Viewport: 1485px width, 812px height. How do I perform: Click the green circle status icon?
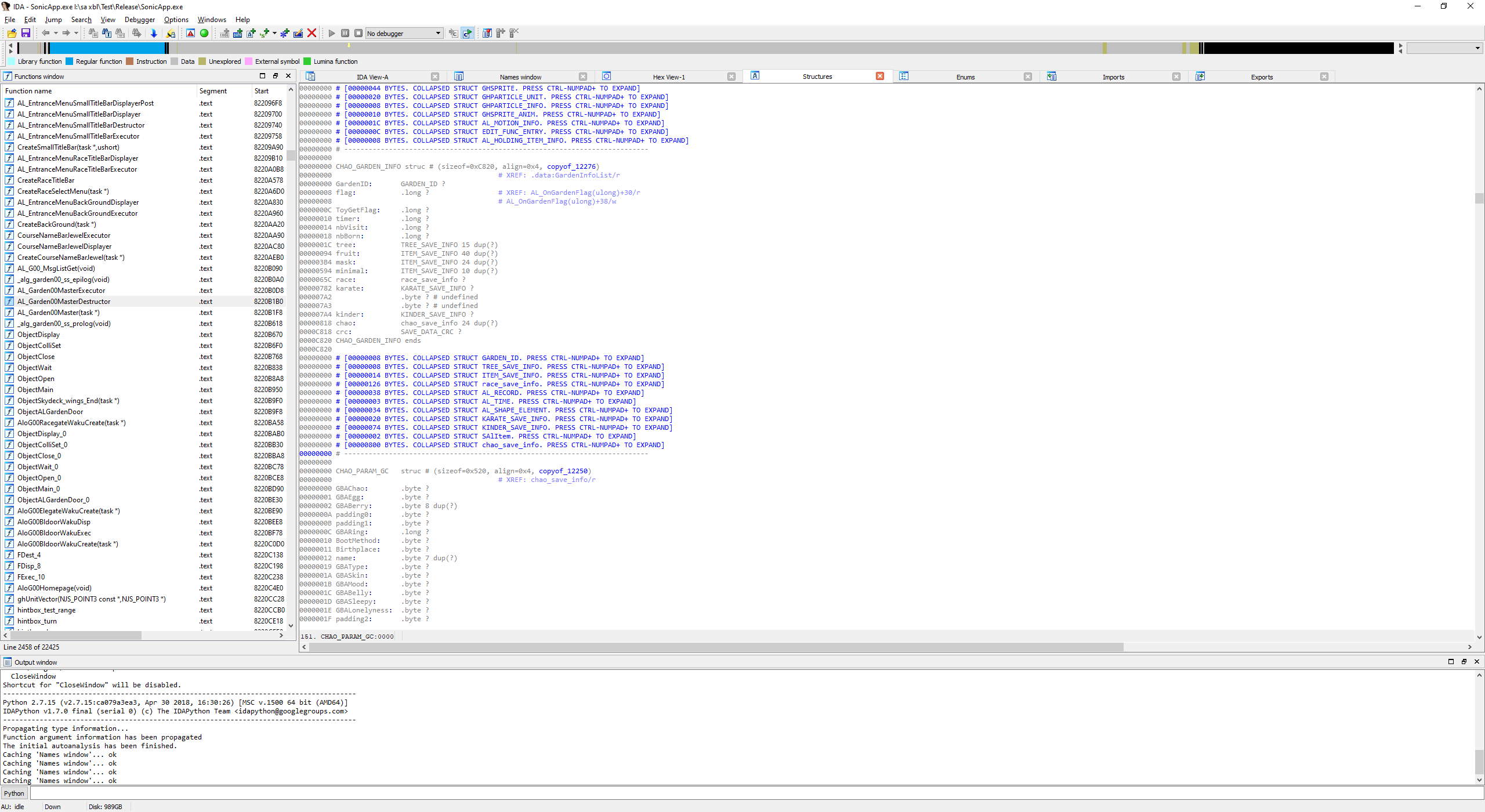click(x=204, y=33)
